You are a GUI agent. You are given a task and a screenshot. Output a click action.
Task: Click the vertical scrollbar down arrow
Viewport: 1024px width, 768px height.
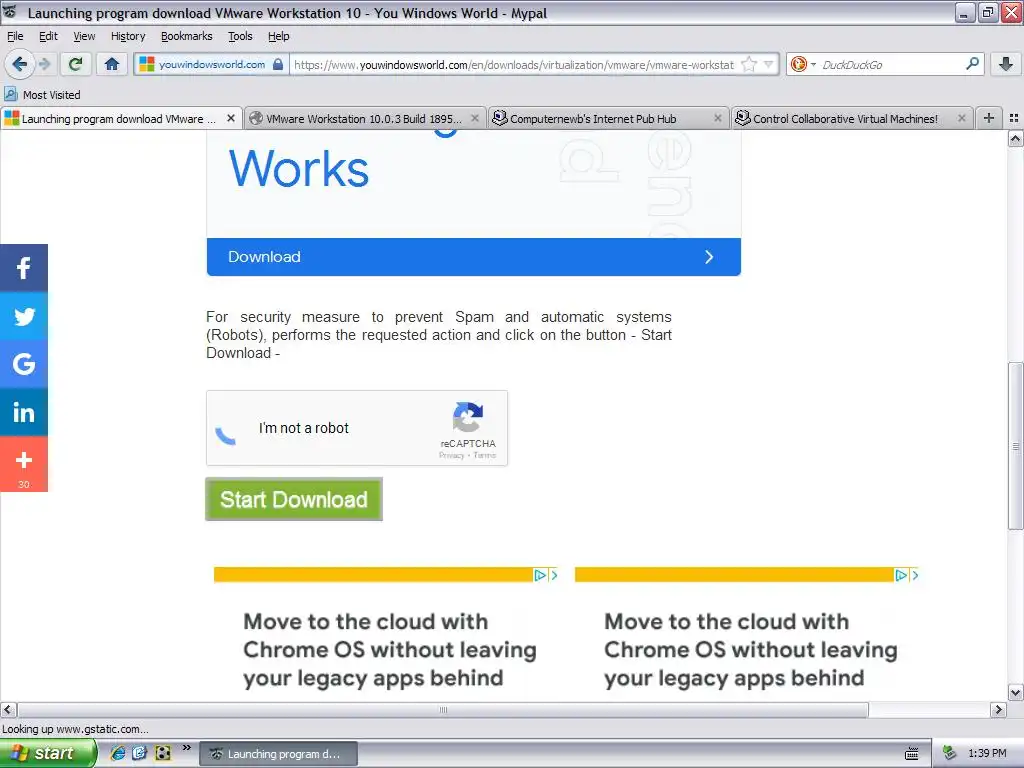pos(1015,693)
